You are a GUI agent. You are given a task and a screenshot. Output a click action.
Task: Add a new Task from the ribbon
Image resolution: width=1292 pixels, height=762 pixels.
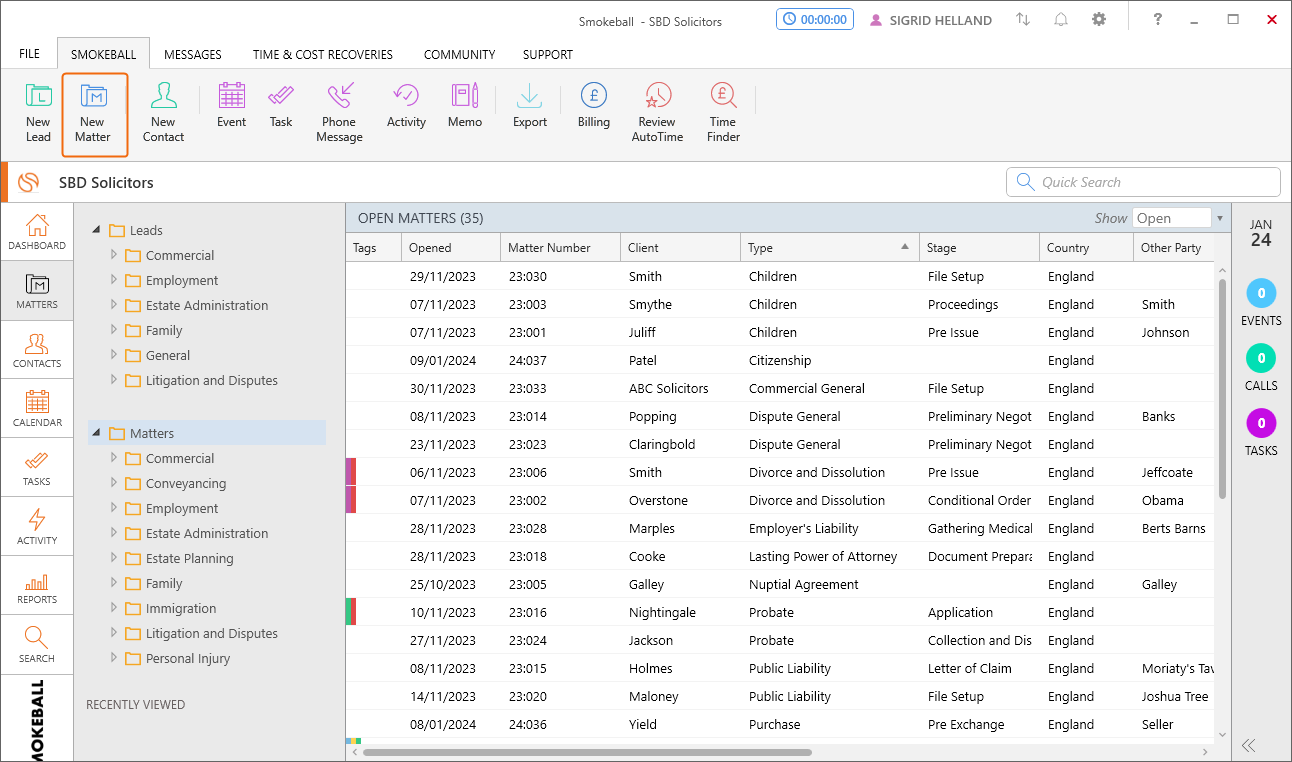[x=281, y=105]
